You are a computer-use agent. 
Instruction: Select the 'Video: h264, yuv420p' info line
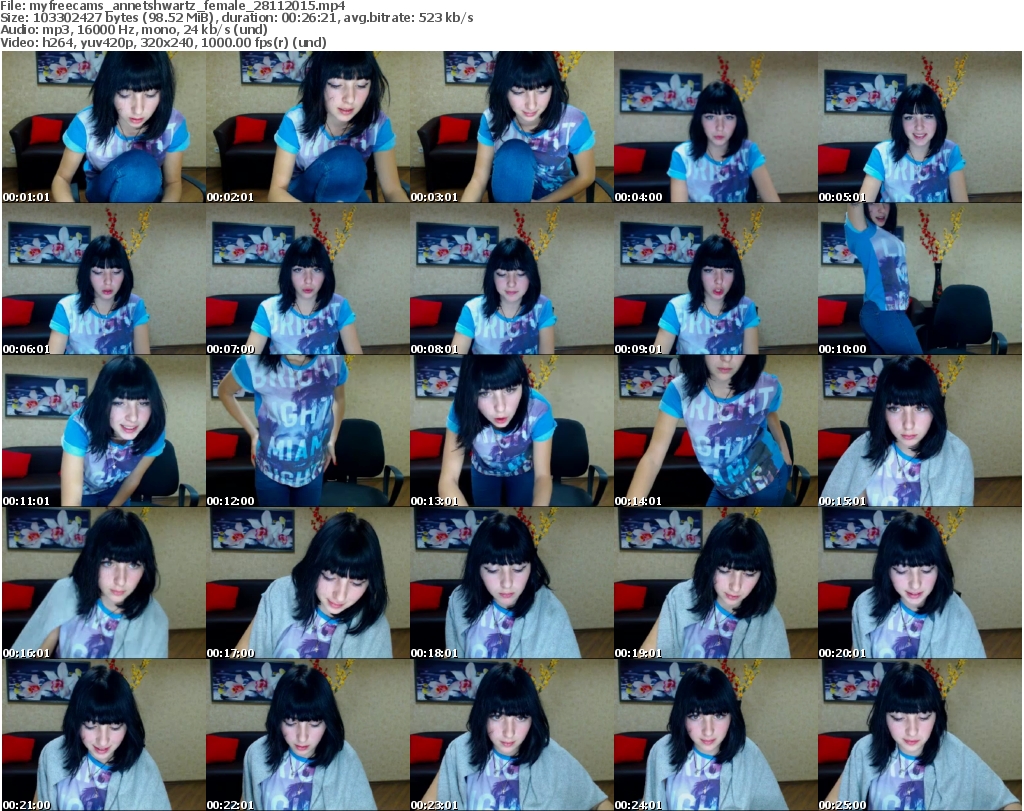163,42
